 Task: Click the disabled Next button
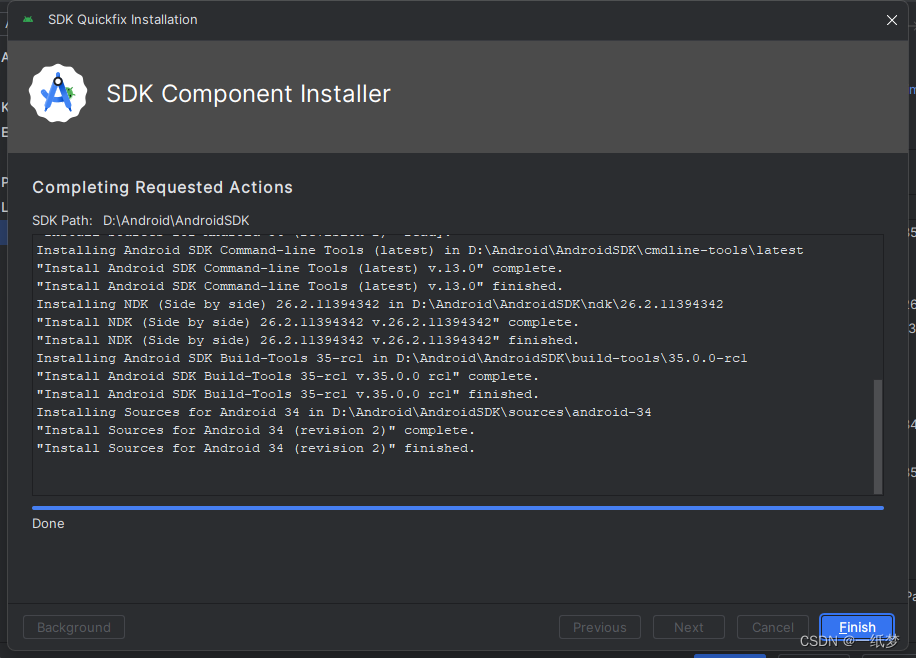(689, 627)
